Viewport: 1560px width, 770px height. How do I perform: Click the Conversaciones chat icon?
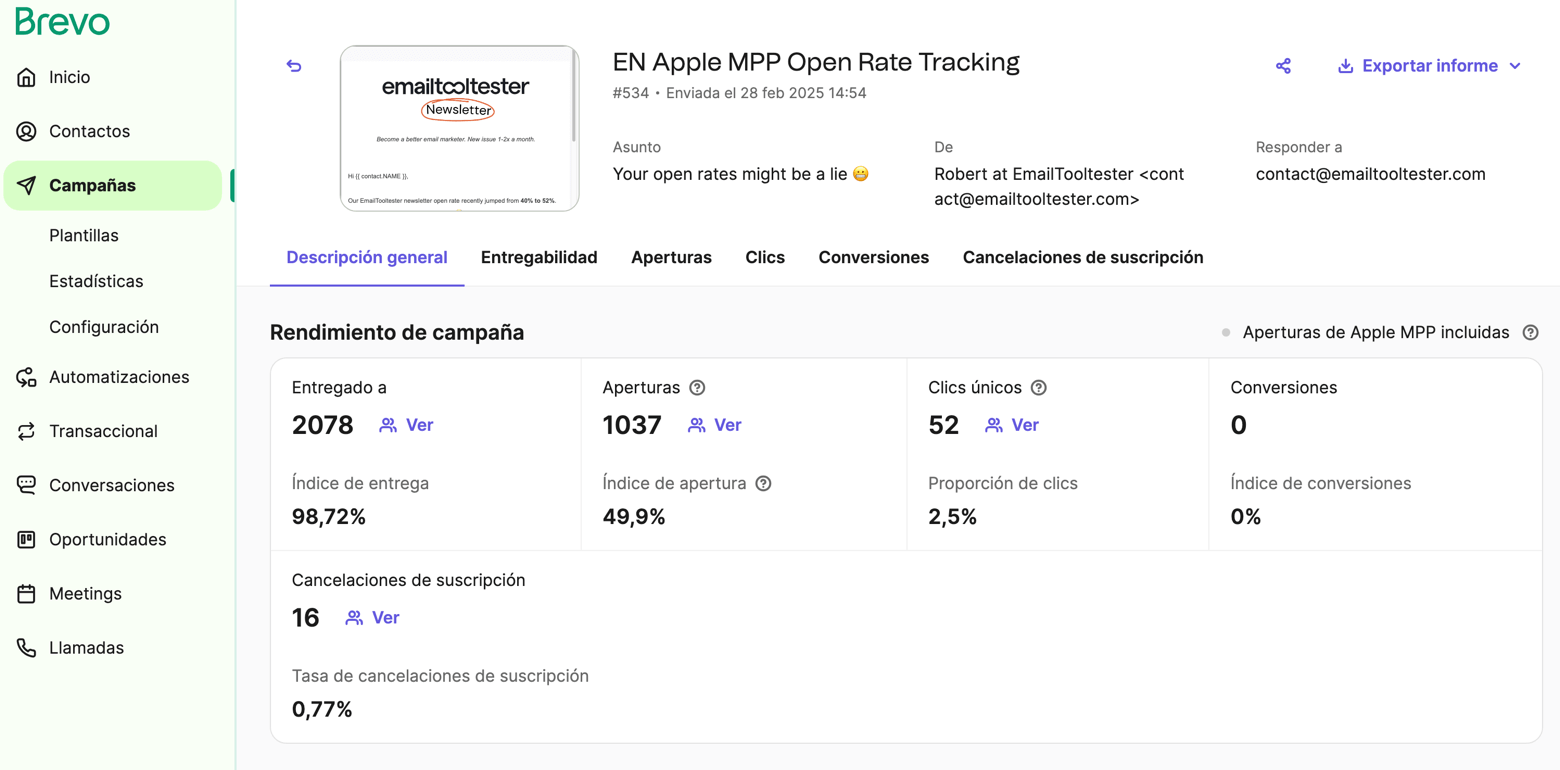(27, 485)
